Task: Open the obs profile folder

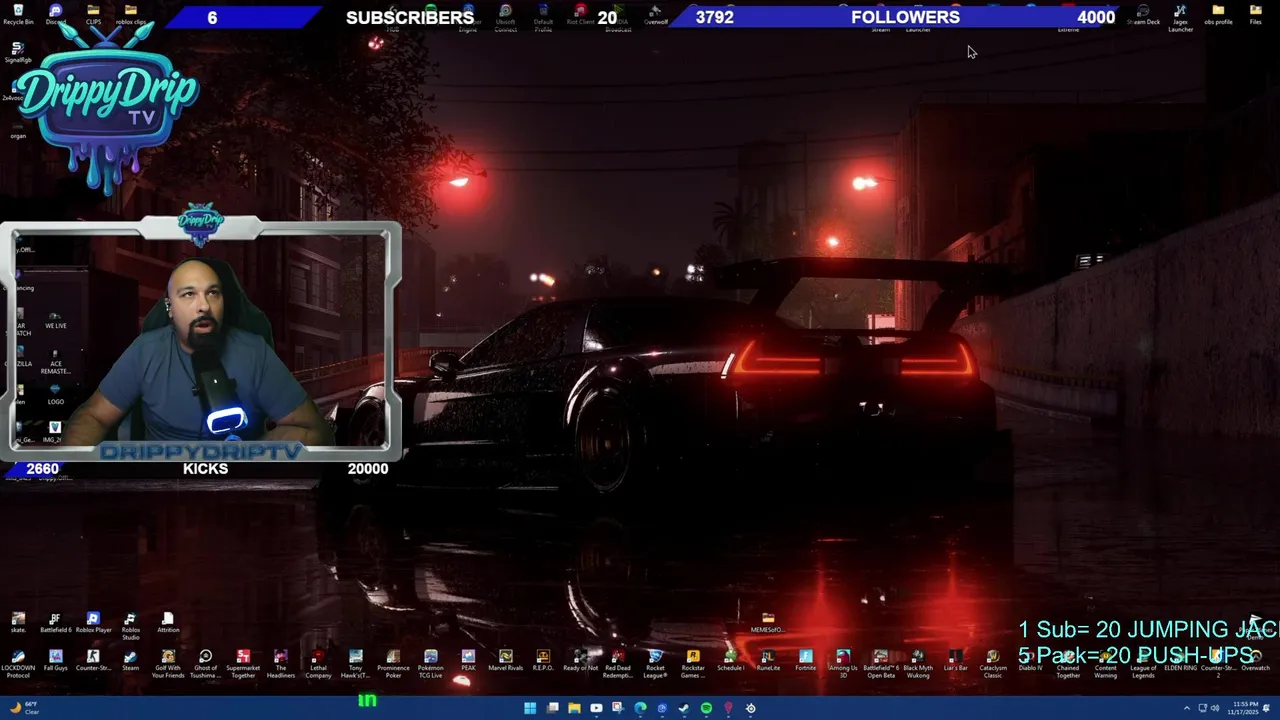Action: (x=1218, y=14)
